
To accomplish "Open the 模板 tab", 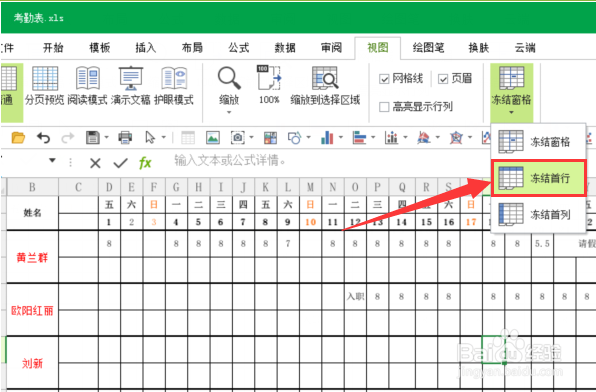I will tap(100, 48).
